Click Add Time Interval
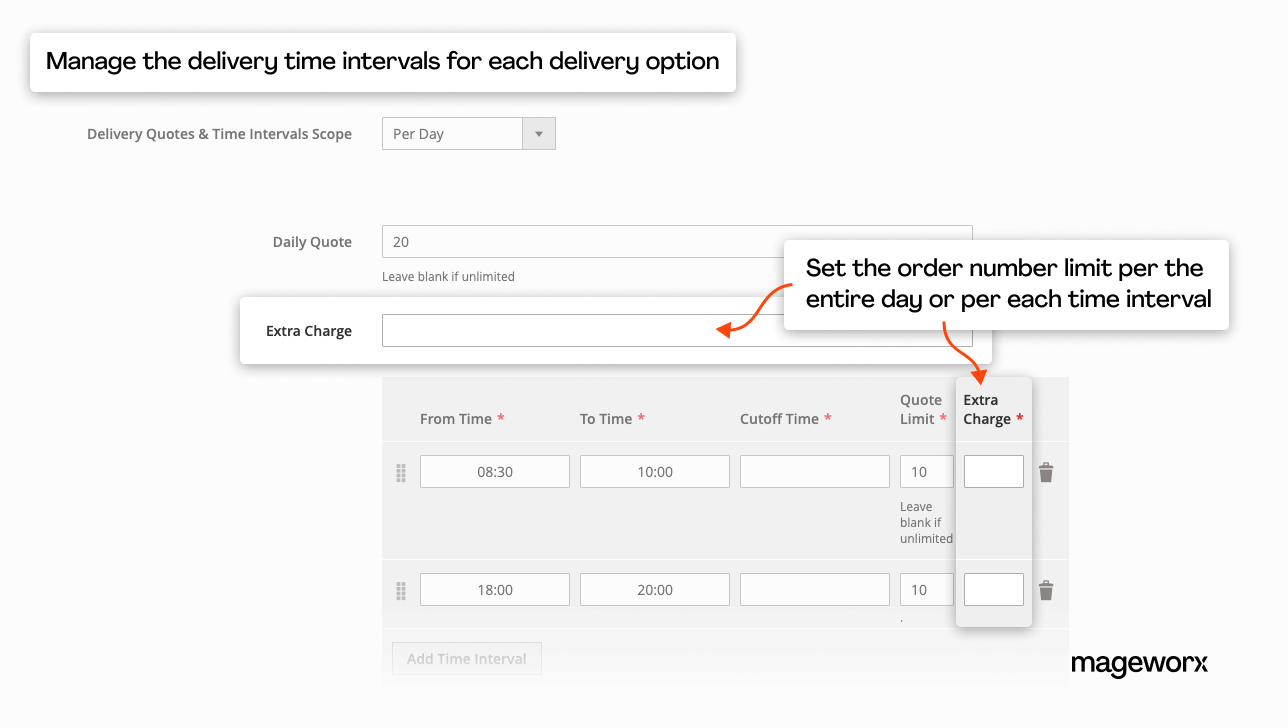The height and width of the screenshot is (728, 1288). [x=466, y=658]
